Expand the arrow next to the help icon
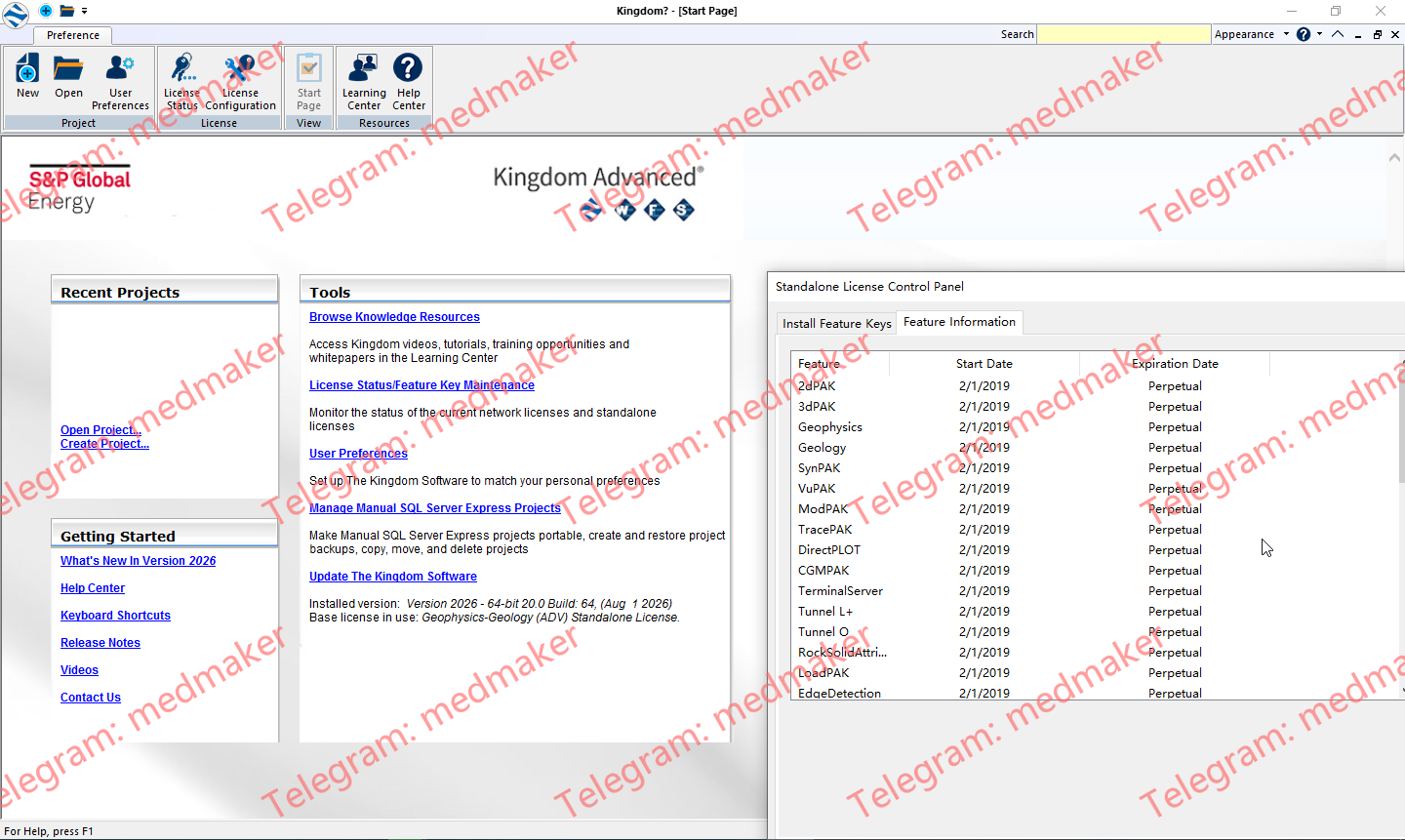Viewport: 1405px width, 840px height. coord(1319,34)
